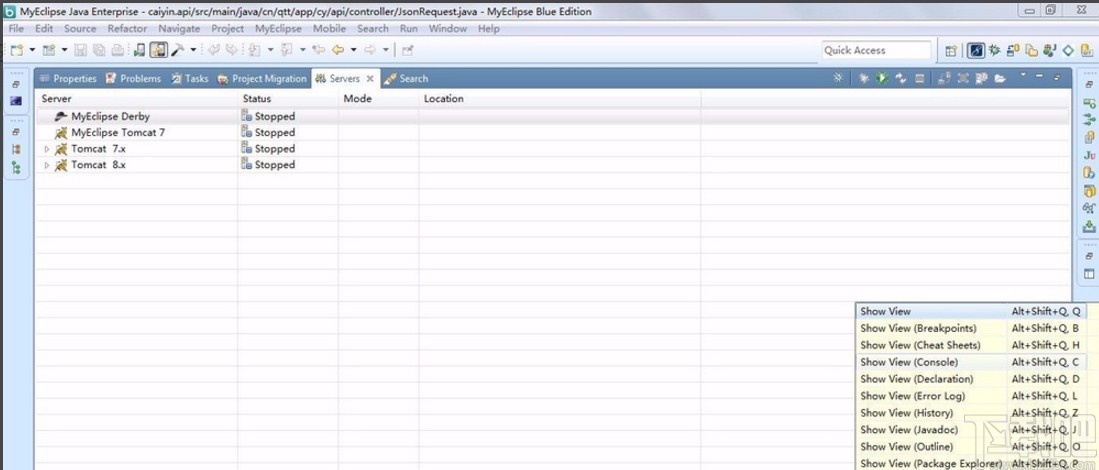
Task: Select the MyEclipse Tomcat 7 server row
Action: (x=552, y=132)
